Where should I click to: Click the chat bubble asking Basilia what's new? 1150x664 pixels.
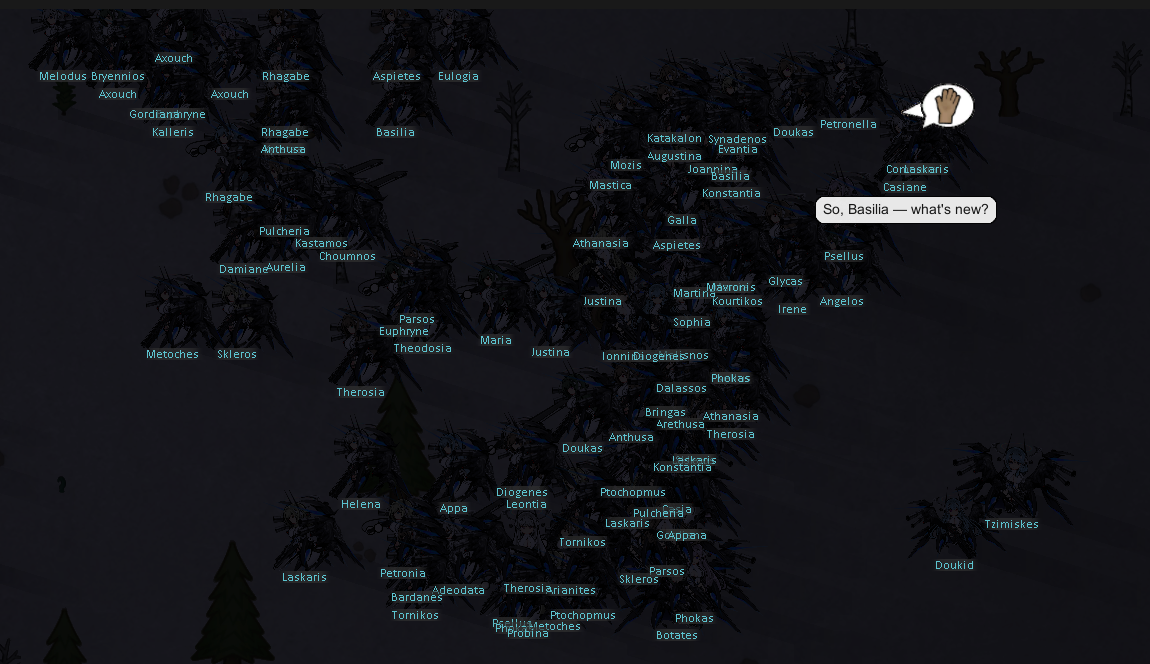tap(906, 210)
